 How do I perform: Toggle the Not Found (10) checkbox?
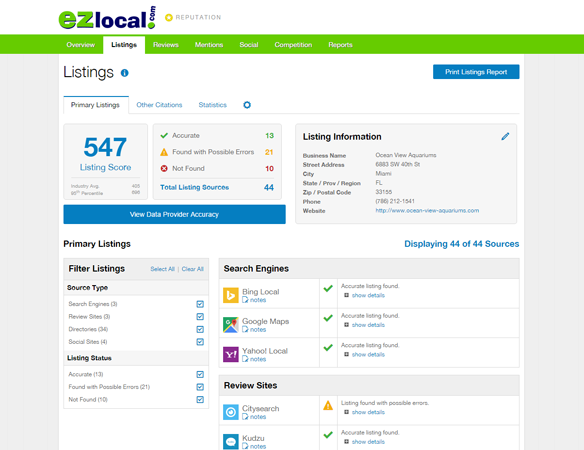[x=200, y=399]
